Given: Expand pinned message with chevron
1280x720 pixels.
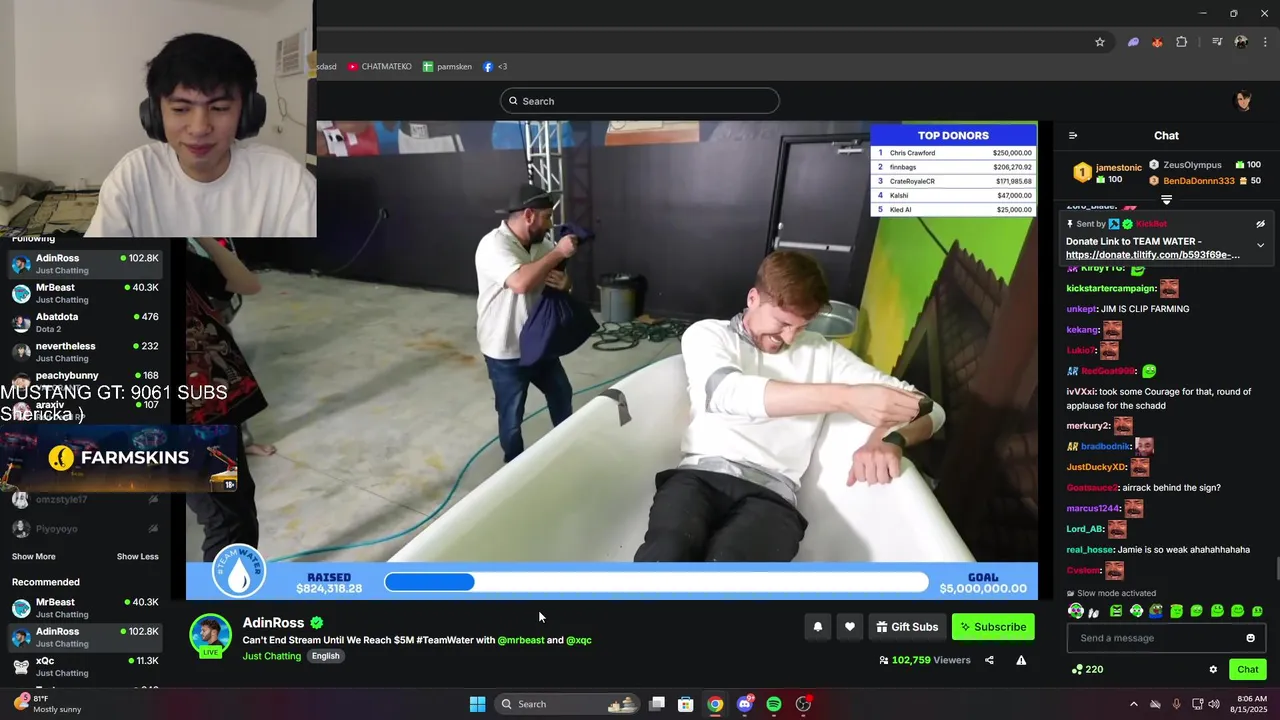Looking at the screenshot, I should 1260,245.
